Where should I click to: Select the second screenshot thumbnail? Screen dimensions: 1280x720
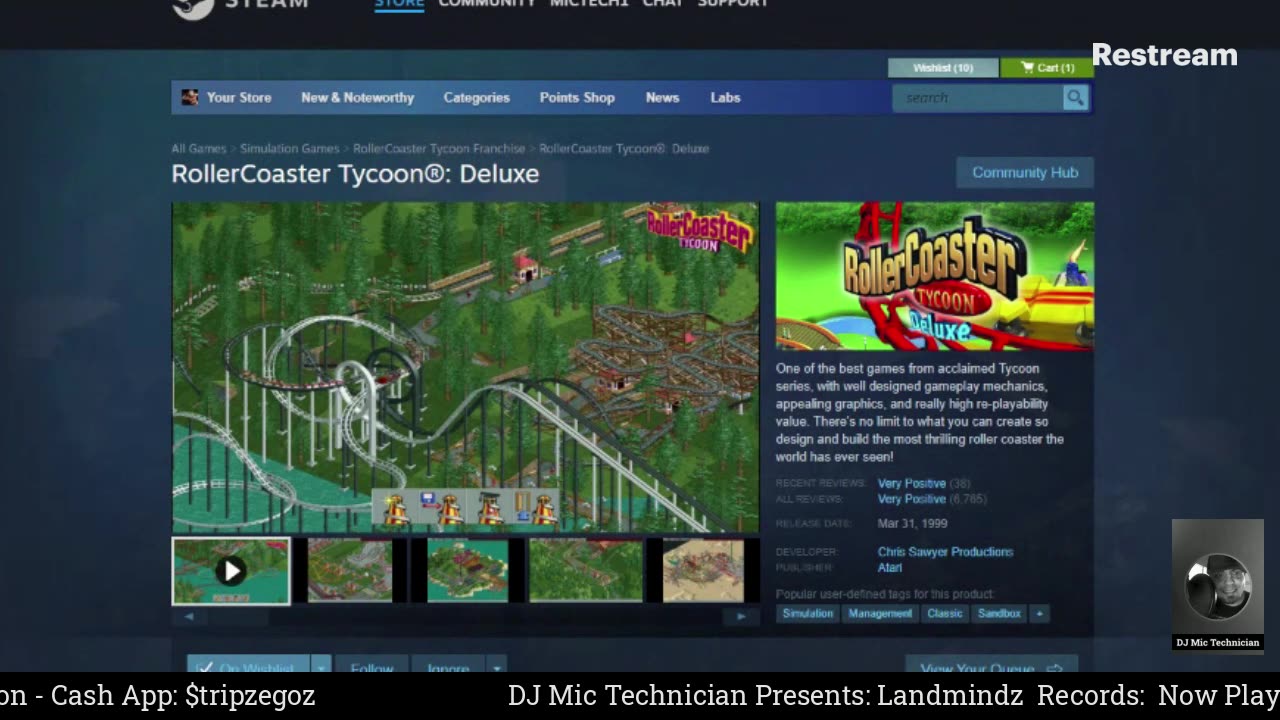tap(351, 571)
